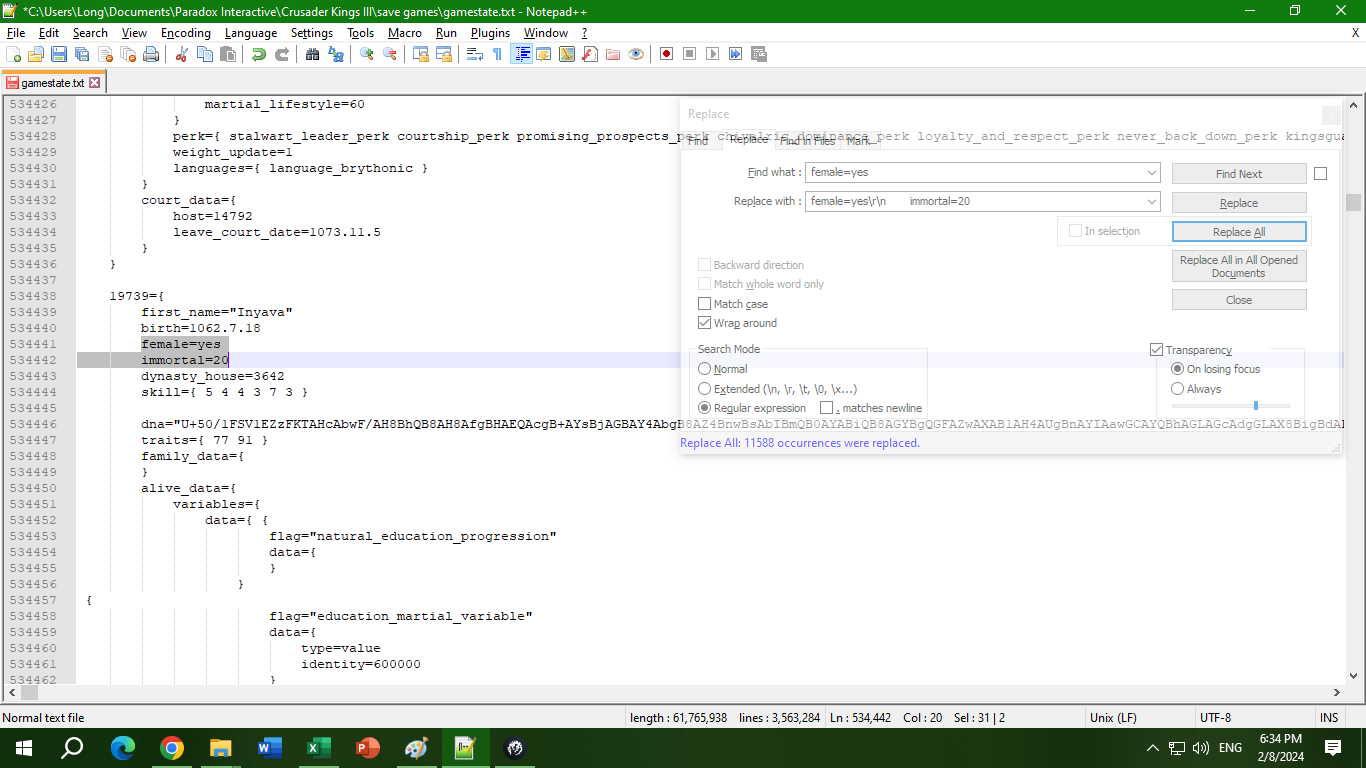The width and height of the screenshot is (1366, 768).
Task: Toggle Show All Characters pilcrow icon
Action: tap(497, 54)
